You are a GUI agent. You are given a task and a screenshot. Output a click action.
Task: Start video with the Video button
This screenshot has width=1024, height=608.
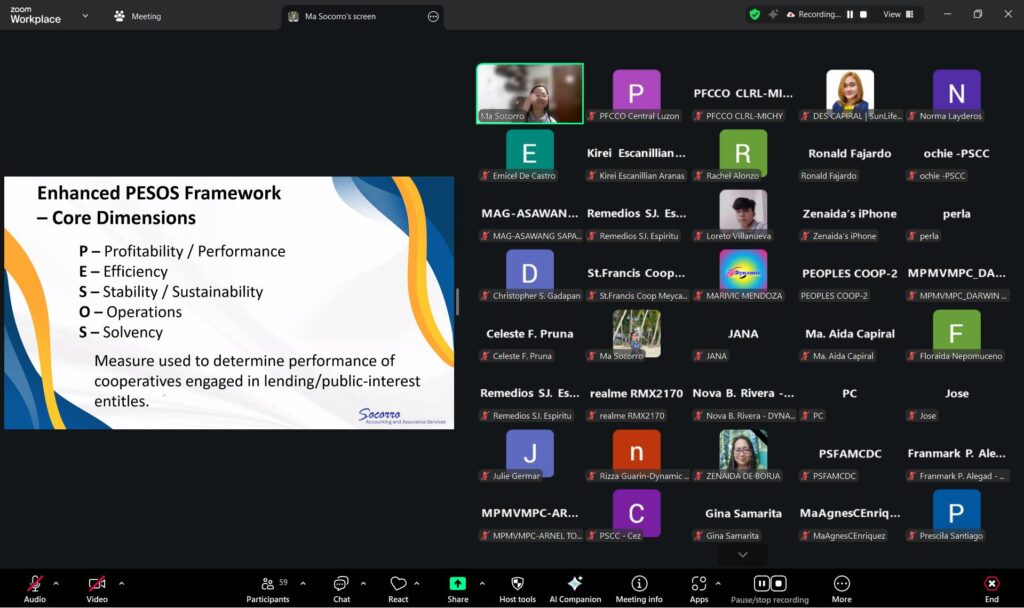pyautogui.click(x=97, y=585)
